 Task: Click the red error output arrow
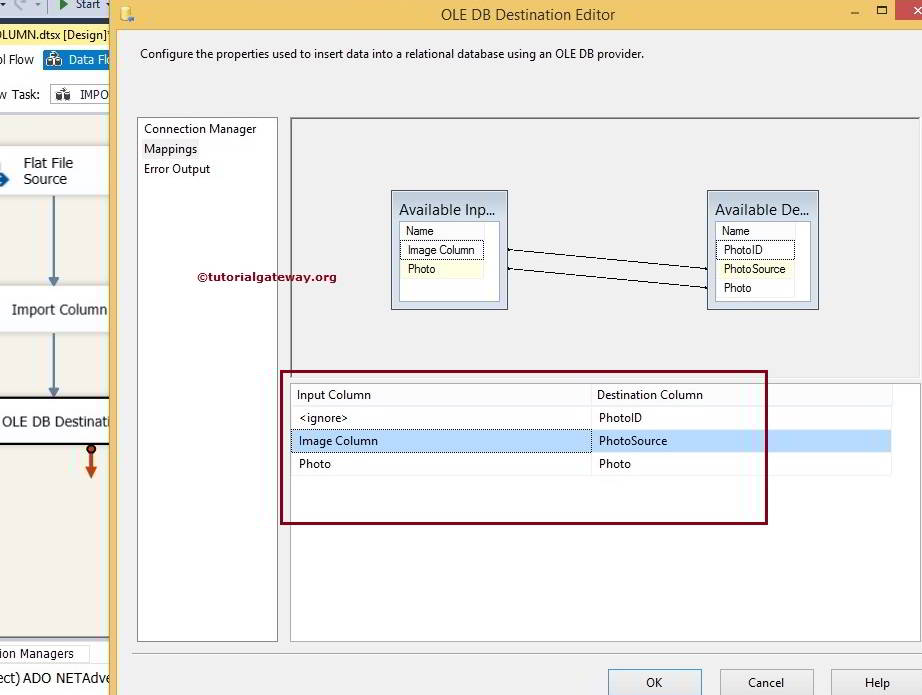91,462
